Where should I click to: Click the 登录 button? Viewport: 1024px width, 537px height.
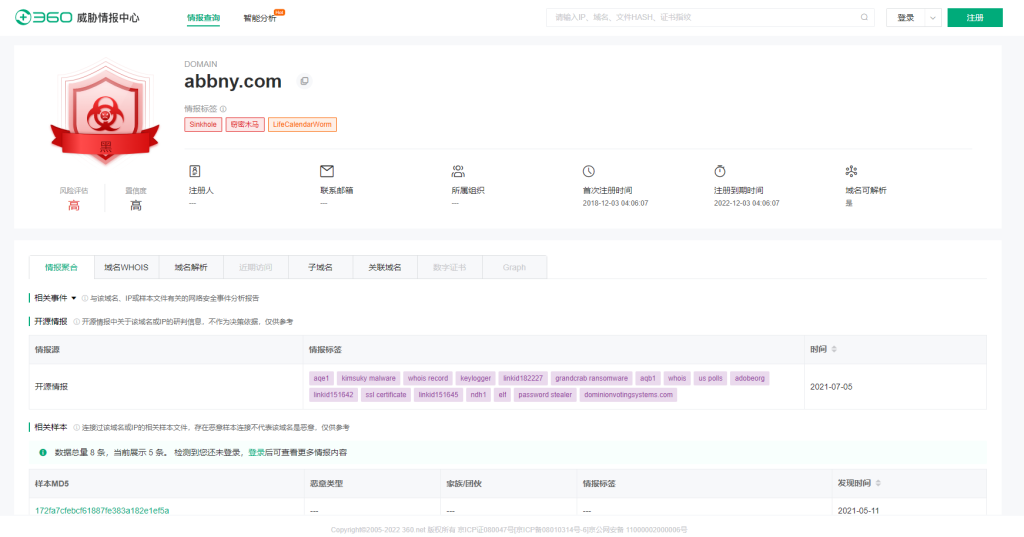click(x=905, y=18)
